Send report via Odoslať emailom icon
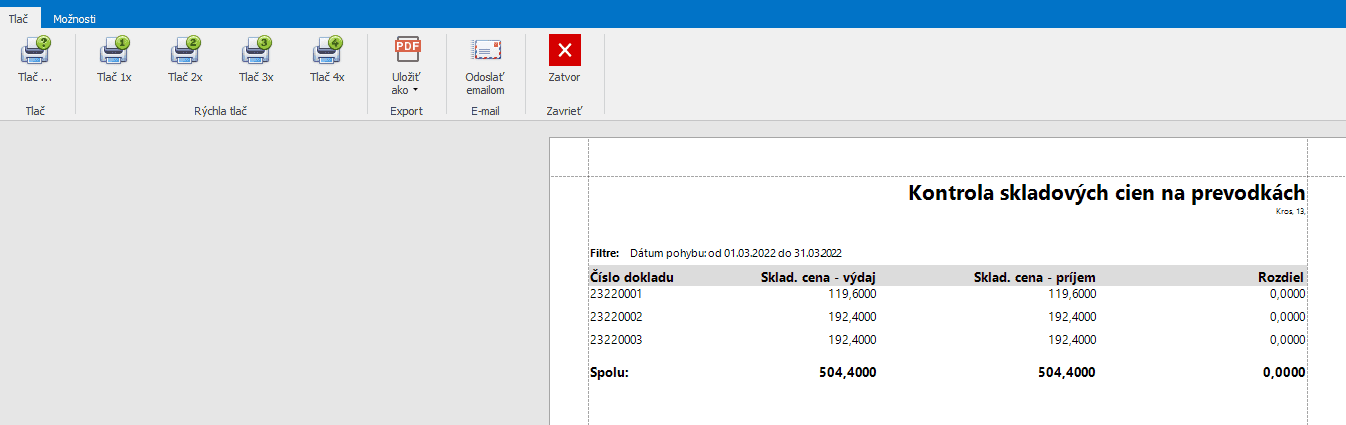The width and height of the screenshot is (1346, 425). [485, 50]
